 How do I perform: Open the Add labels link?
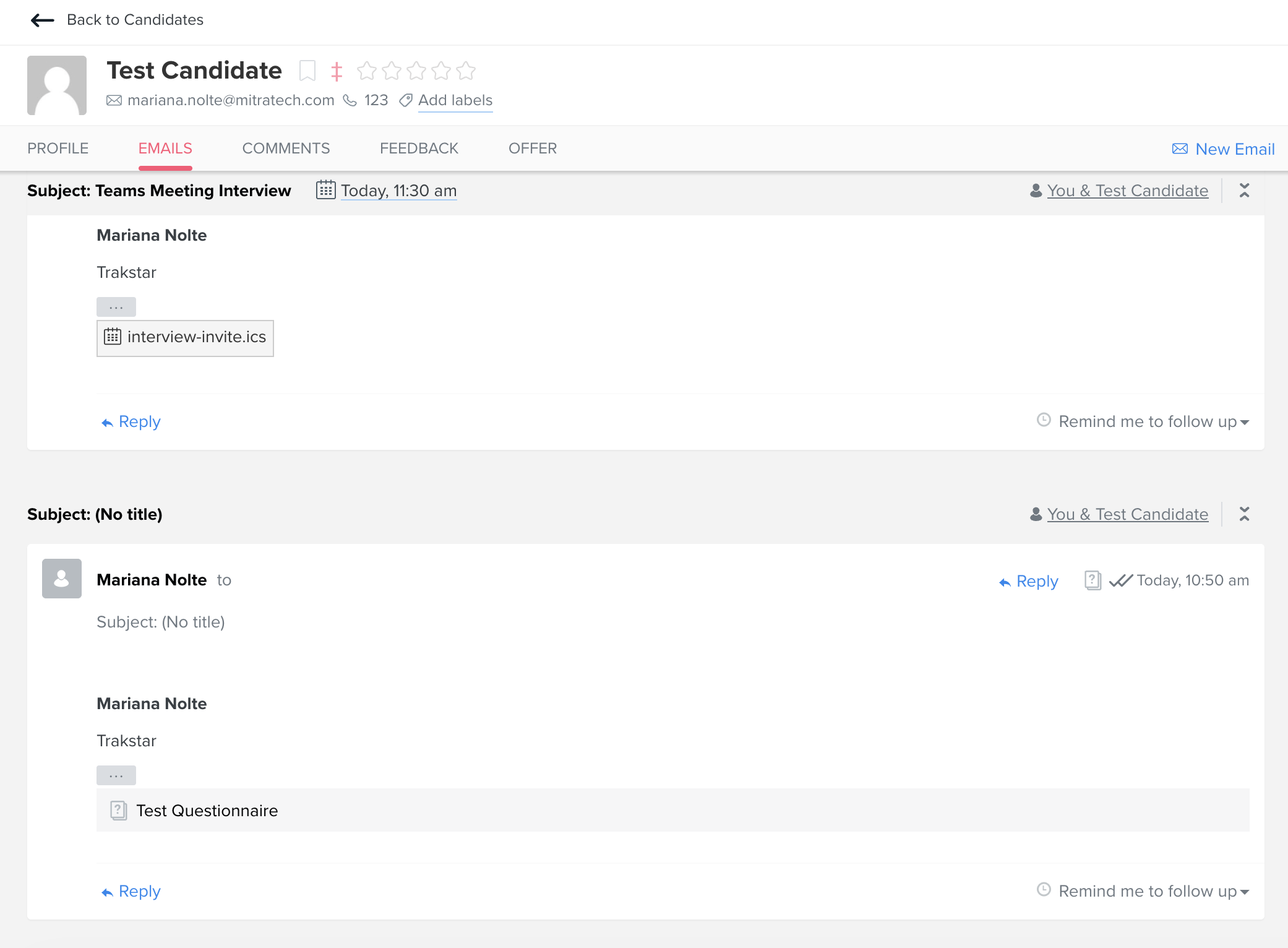coord(455,100)
